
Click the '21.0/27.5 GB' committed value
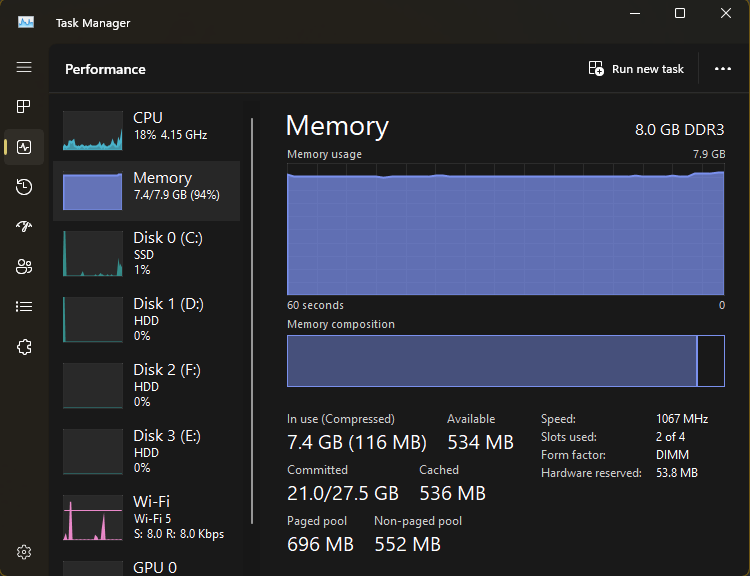(342, 493)
